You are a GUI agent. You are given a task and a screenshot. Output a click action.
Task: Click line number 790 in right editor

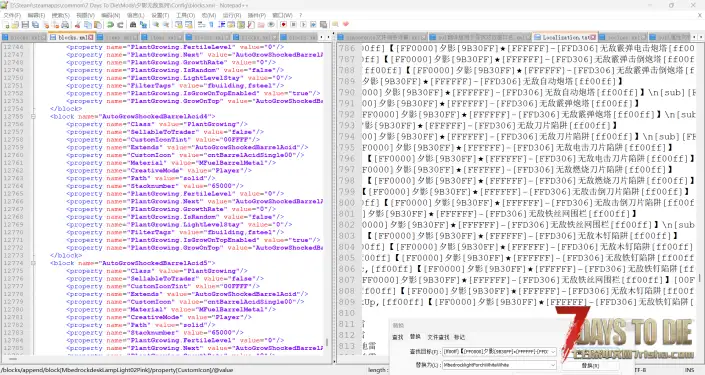pos(347,92)
